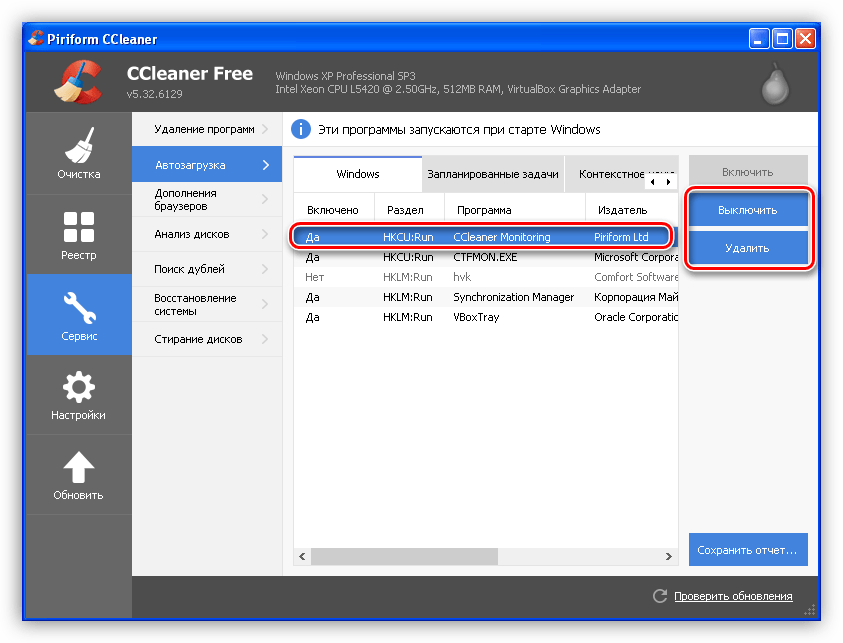Image resolution: width=843 pixels, height=643 pixels.
Task: Sort list by Программа column header
Action: (x=484, y=210)
